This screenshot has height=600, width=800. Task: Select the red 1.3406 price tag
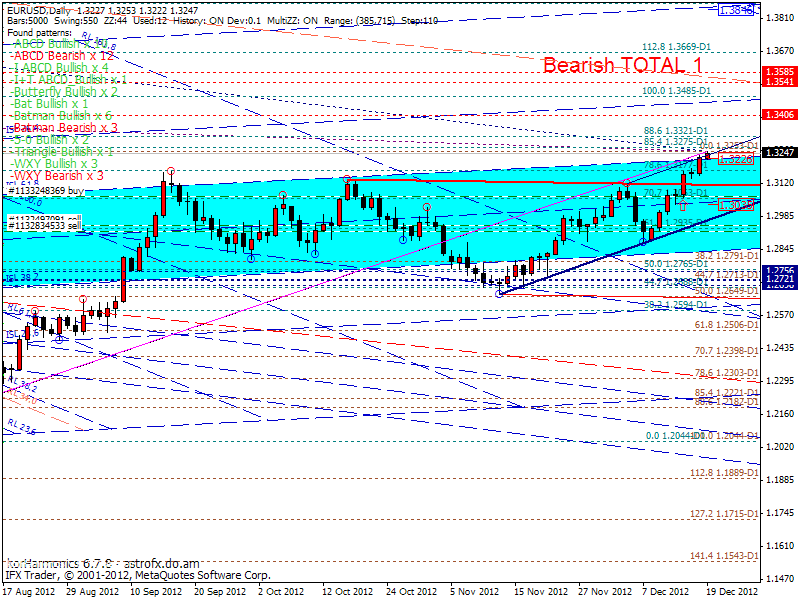pos(778,115)
